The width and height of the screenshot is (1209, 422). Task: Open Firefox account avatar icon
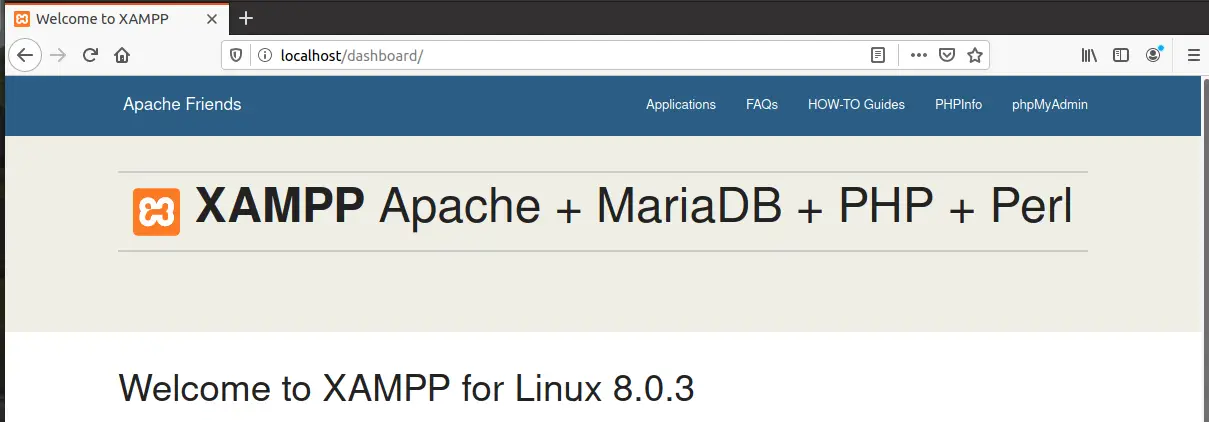[x=1153, y=55]
